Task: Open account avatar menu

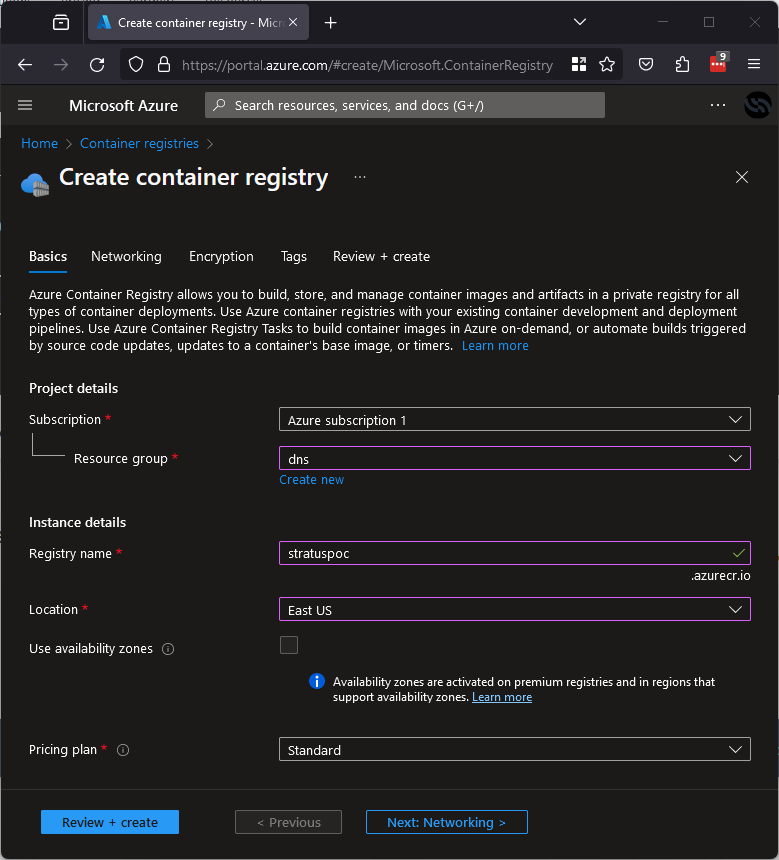Action: 758,104
